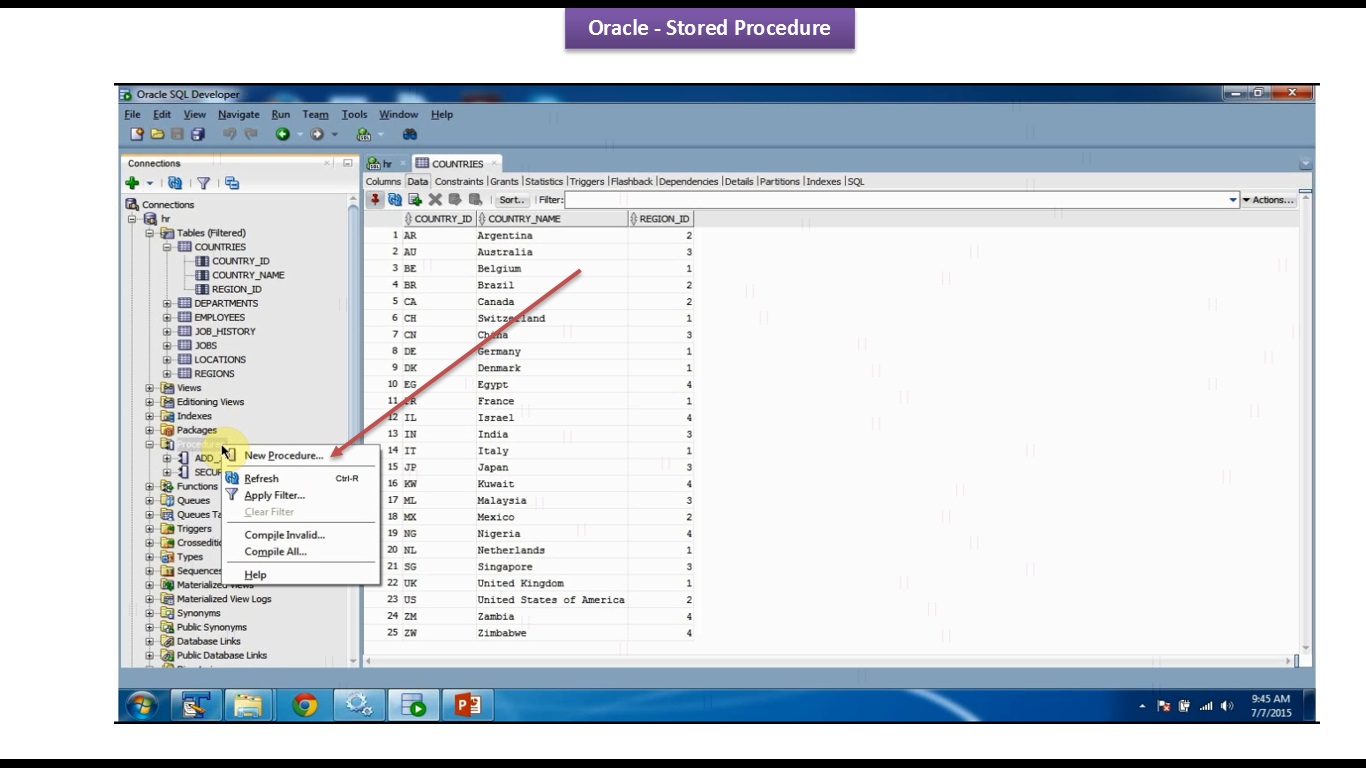Click the Delete Selected Row X icon

pyautogui.click(x=435, y=200)
